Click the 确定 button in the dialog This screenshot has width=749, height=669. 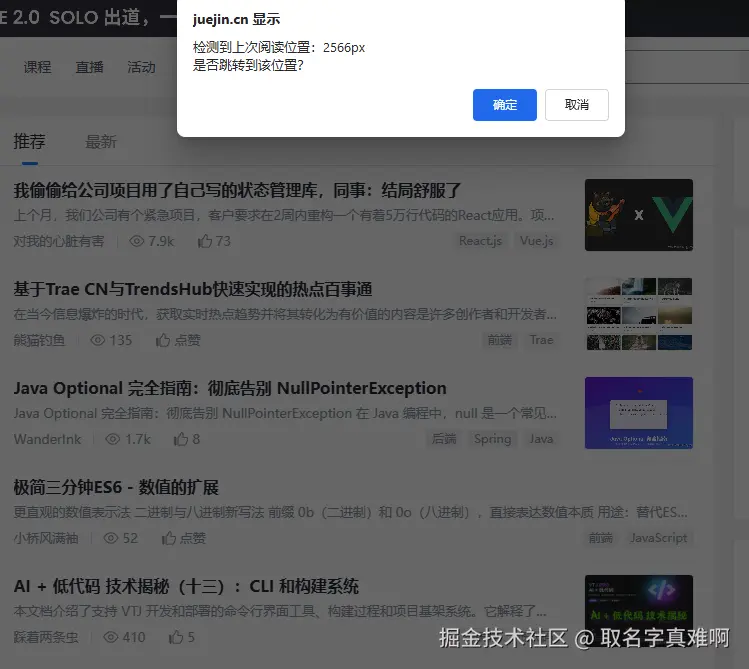[x=504, y=105]
